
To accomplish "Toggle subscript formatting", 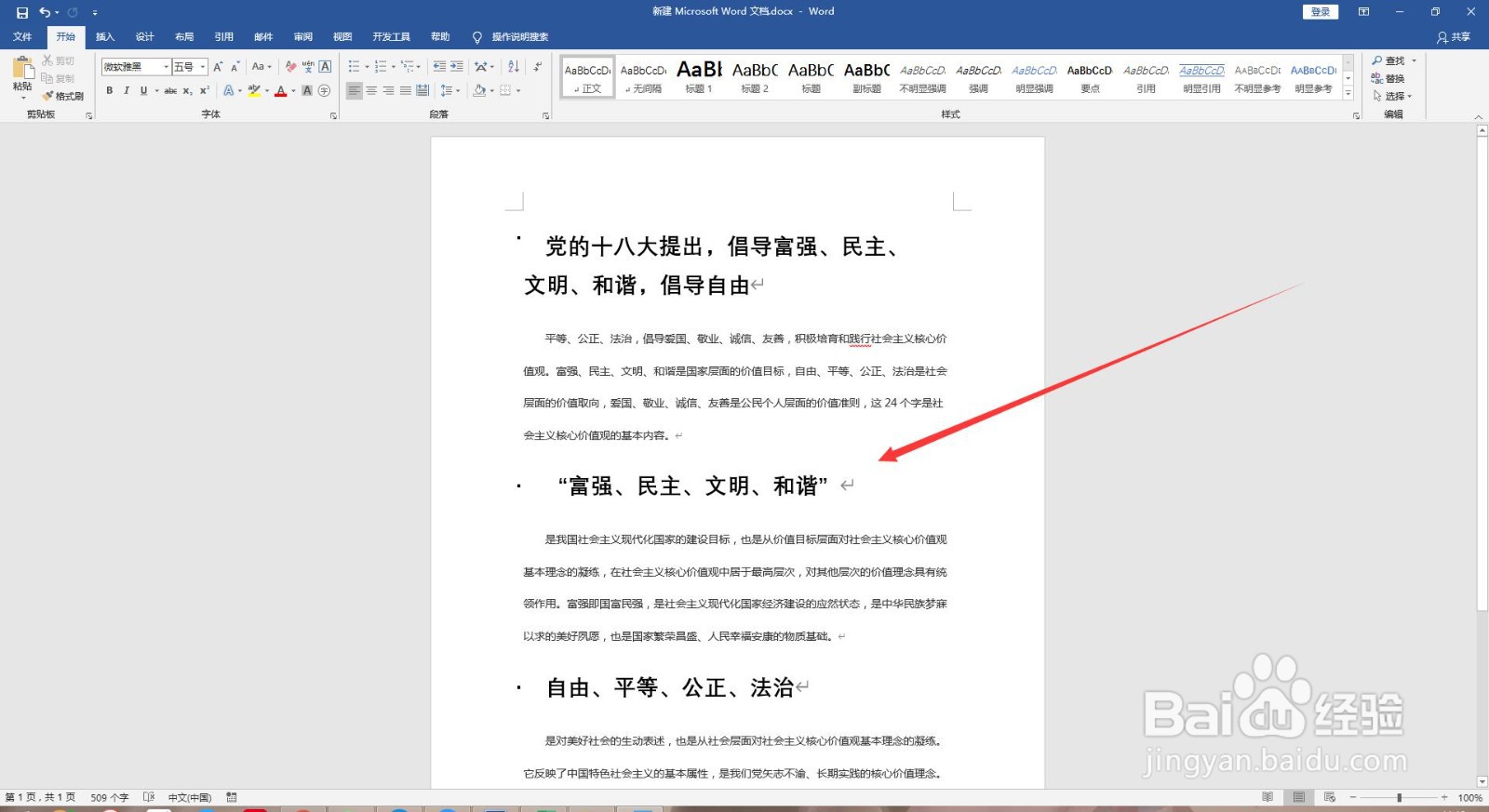I will 187,90.
